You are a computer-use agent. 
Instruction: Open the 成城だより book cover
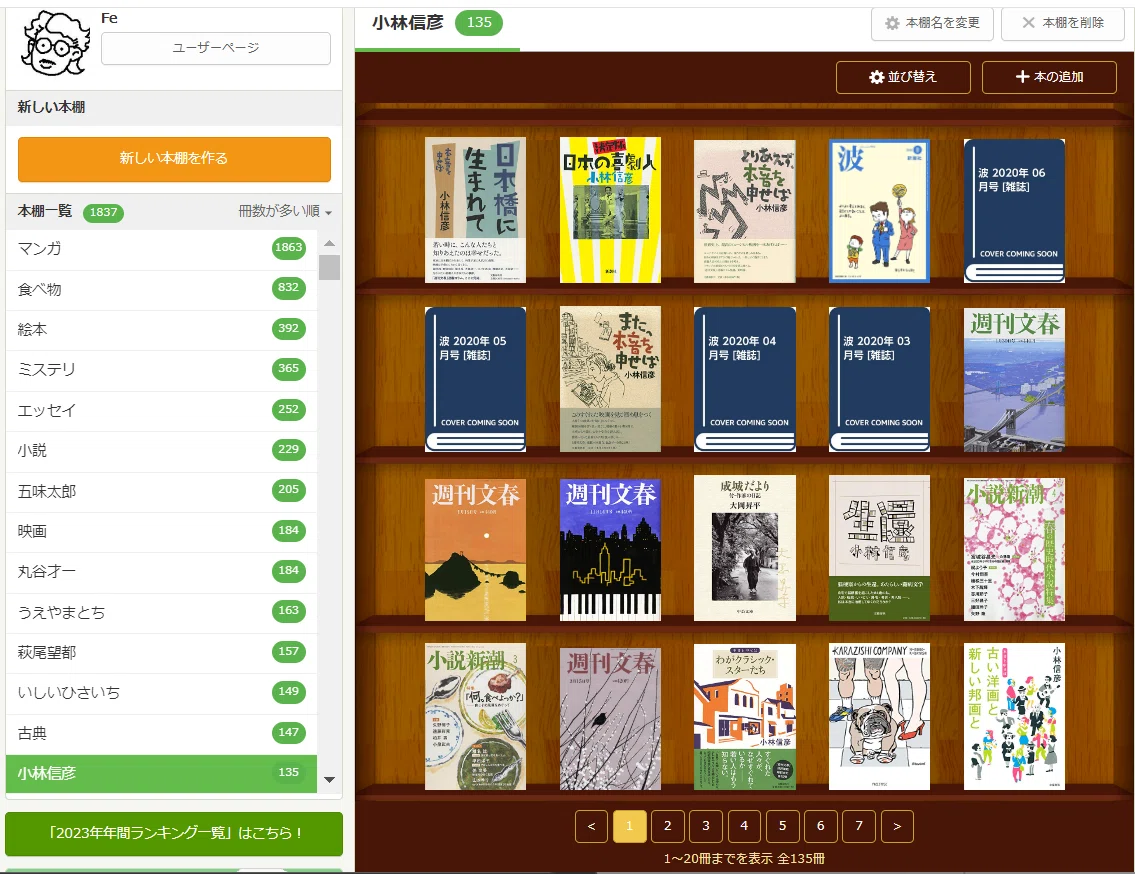click(745, 548)
